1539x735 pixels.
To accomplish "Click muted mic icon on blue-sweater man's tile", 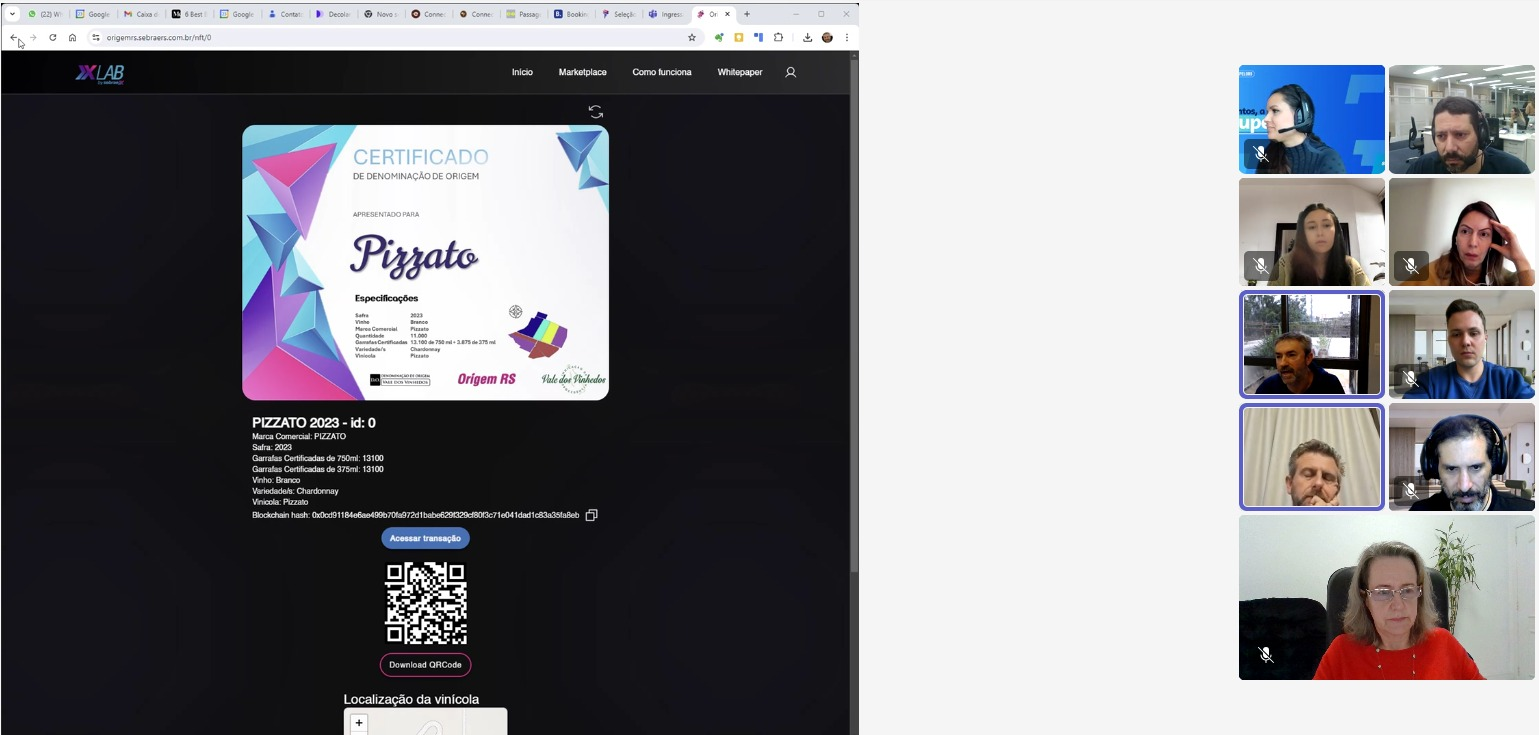I will tap(1411, 379).
